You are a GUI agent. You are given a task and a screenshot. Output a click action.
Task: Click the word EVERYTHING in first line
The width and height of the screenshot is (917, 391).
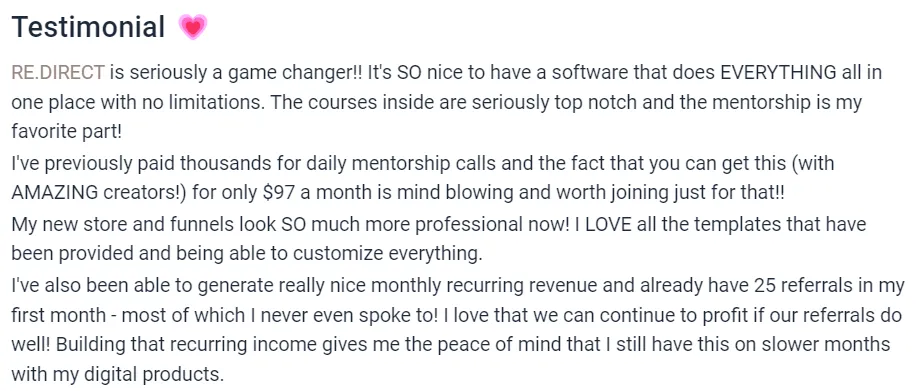tap(778, 73)
